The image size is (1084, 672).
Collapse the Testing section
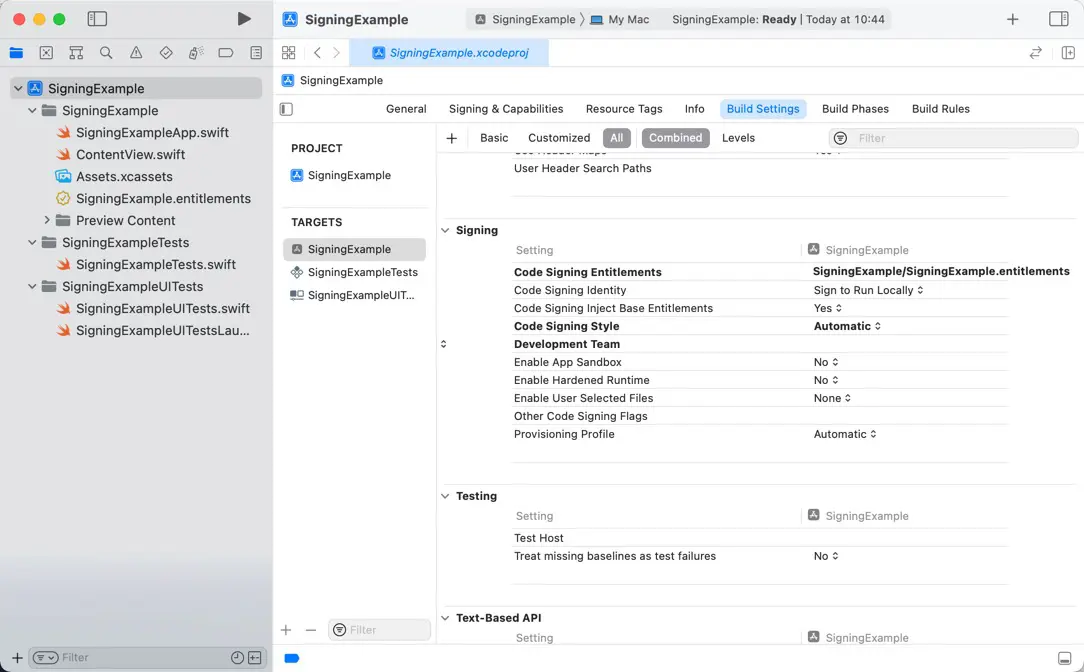tap(445, 496)
